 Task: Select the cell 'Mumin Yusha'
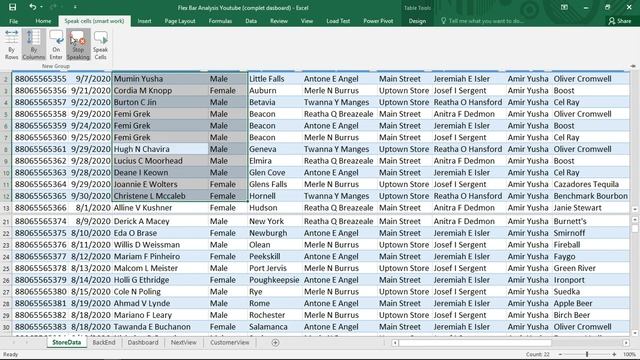click(x=160, y=79)
